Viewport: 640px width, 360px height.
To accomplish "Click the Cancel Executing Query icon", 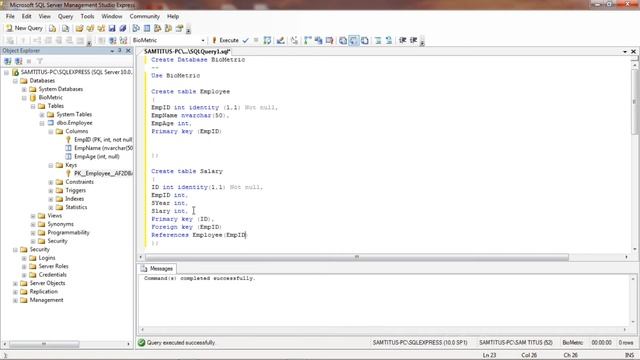I will point(256,40).
